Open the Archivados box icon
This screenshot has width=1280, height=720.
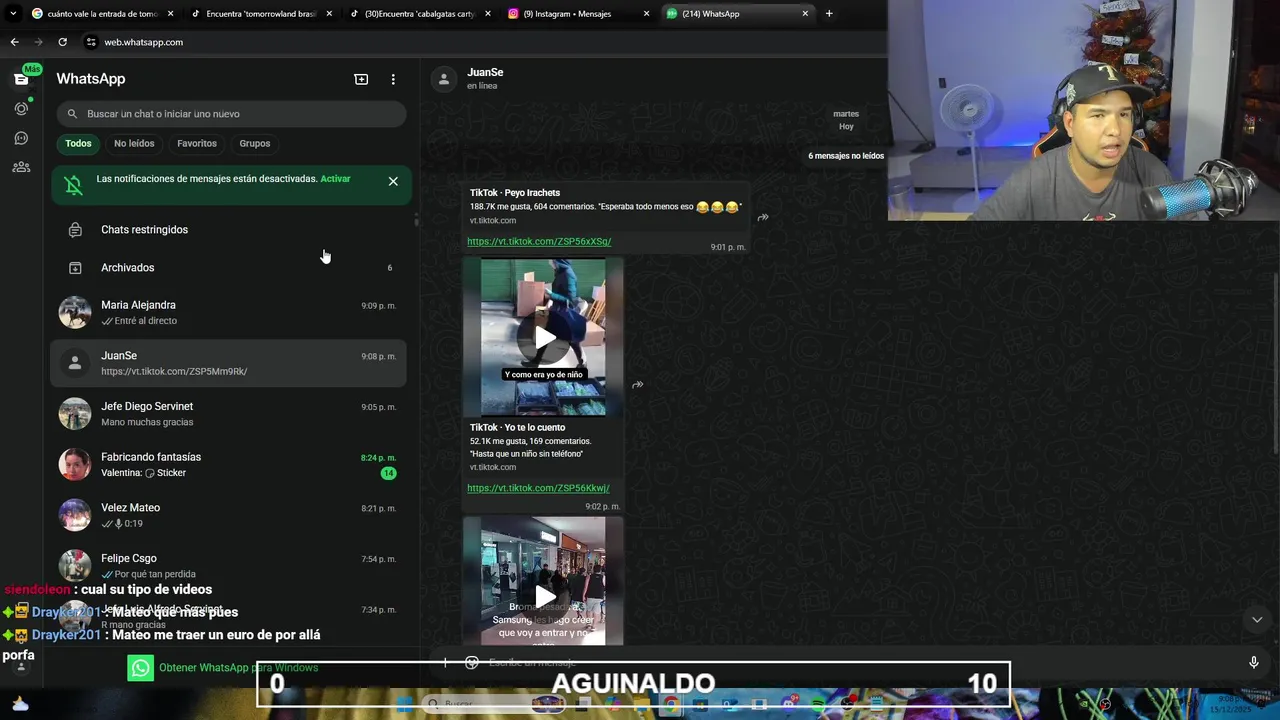75,268
